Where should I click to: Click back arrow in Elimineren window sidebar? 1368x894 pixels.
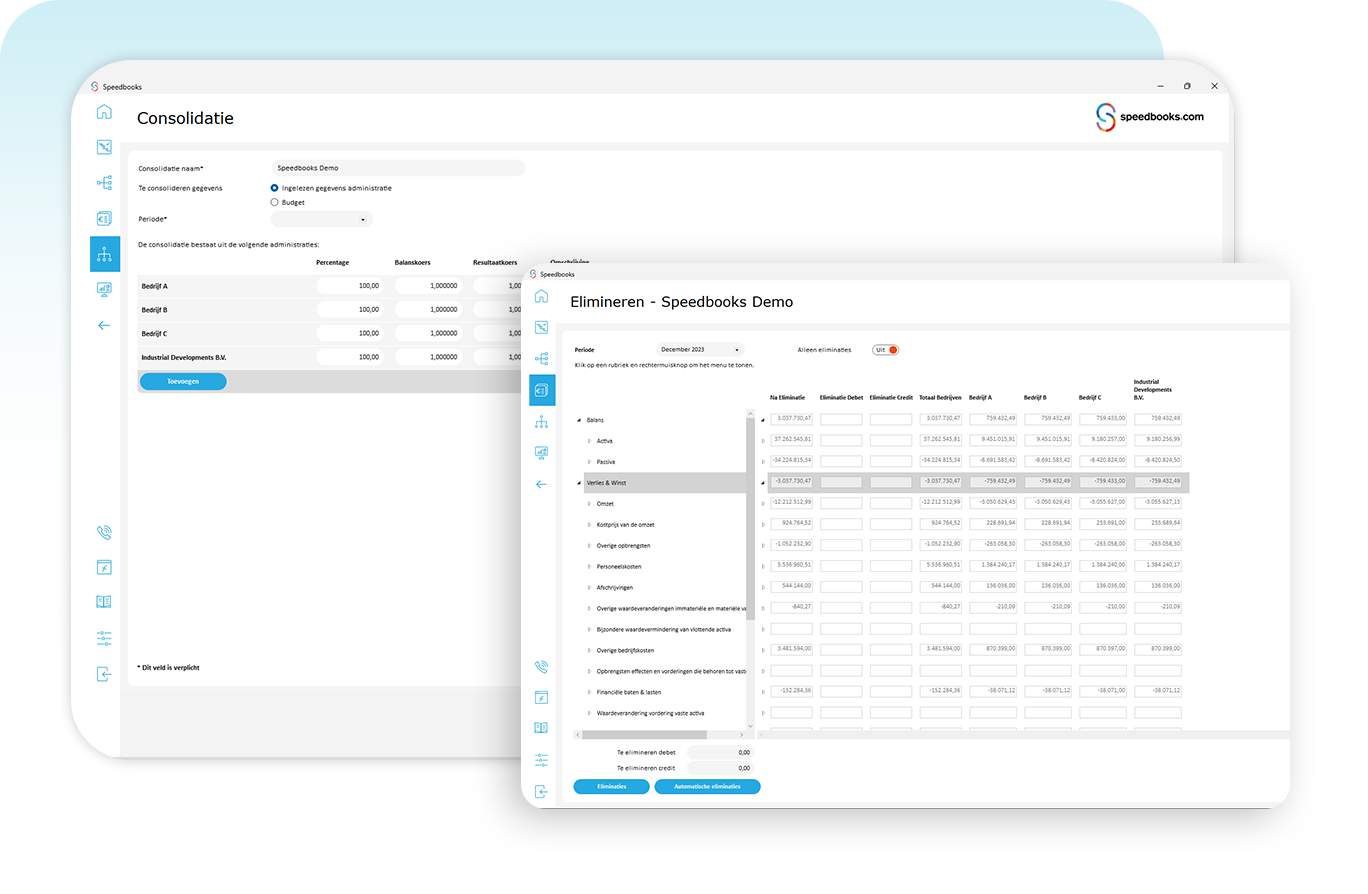pos(541,484)
